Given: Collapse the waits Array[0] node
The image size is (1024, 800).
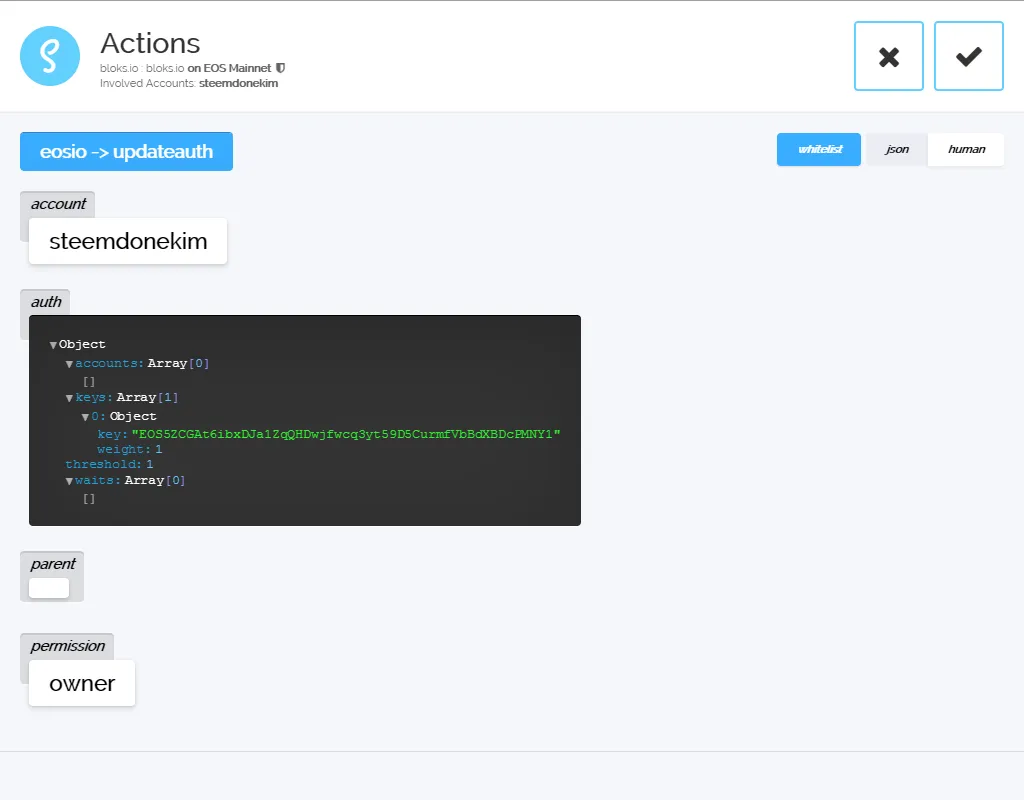Looking at the screenshot, I should click(69, 481).
